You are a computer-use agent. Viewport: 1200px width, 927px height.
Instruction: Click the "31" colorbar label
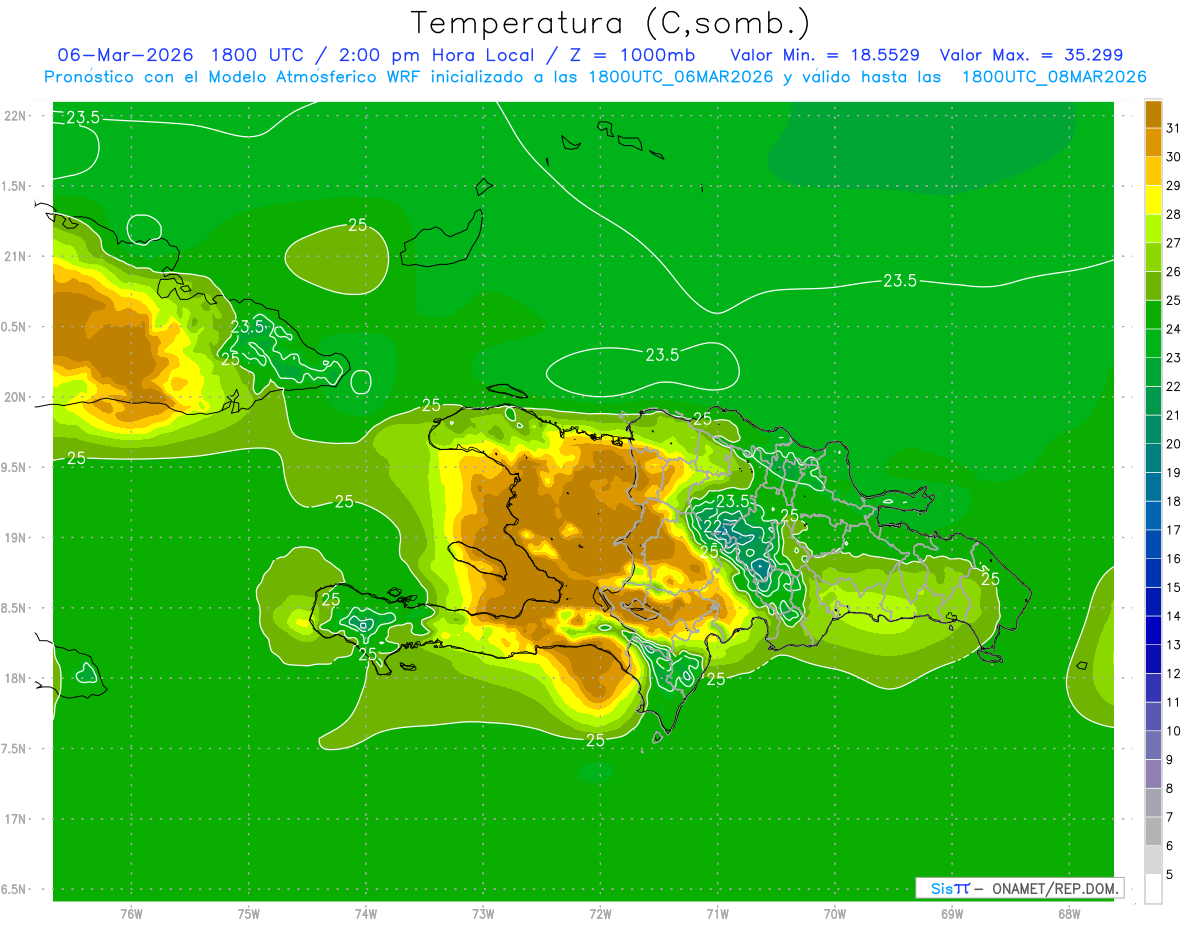(x=1174, y=129)
